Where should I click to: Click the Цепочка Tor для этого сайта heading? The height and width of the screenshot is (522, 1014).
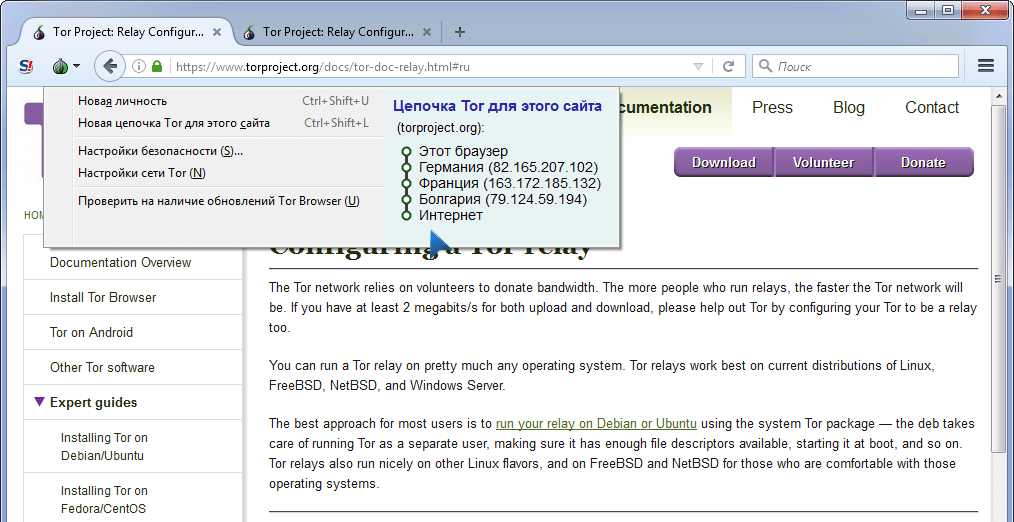coord(498,106)
